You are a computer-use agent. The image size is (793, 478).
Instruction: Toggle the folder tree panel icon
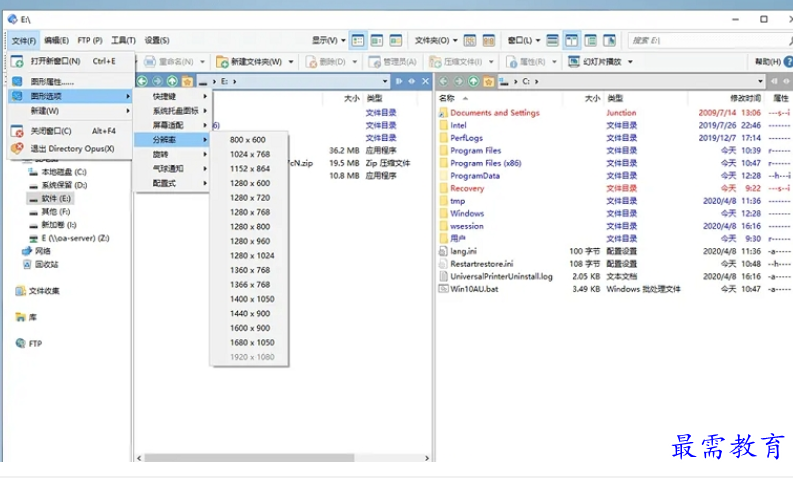click(591, 40)
